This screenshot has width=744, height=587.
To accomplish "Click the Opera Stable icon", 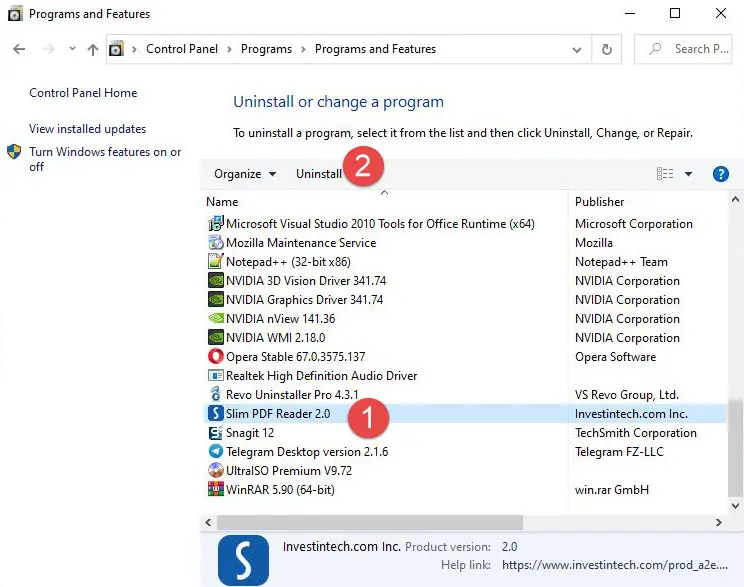I will 216,356.
